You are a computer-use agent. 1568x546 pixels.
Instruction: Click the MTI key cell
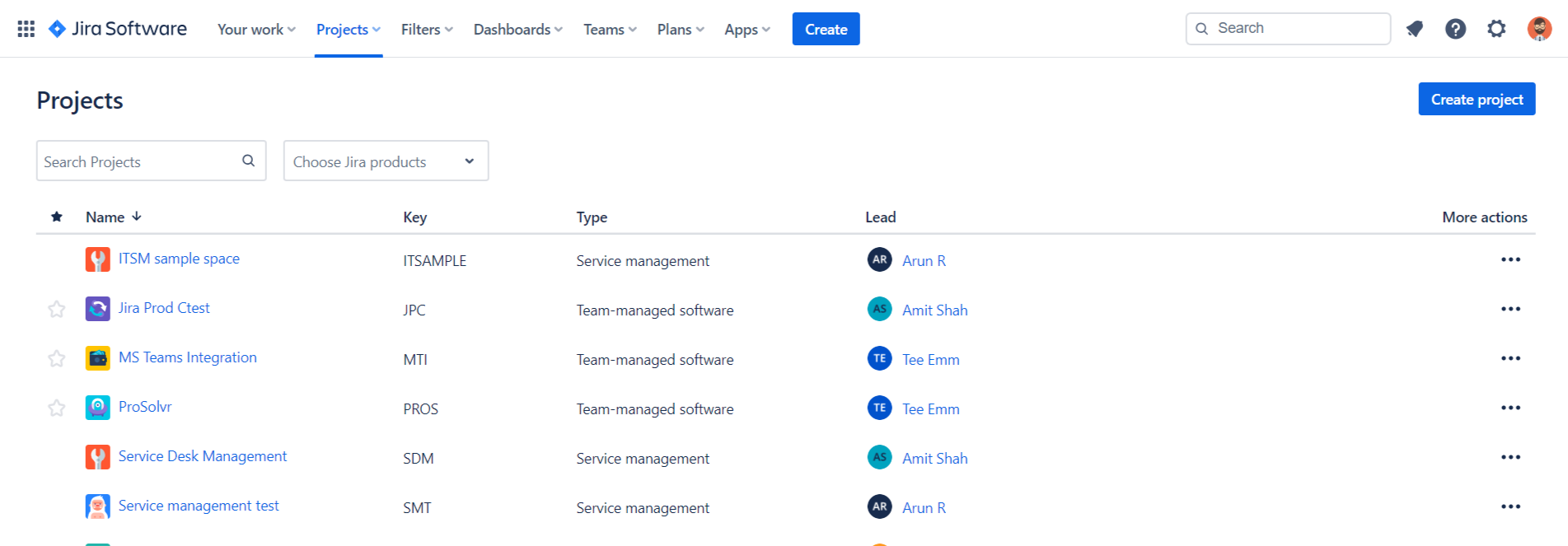point(415,360)
